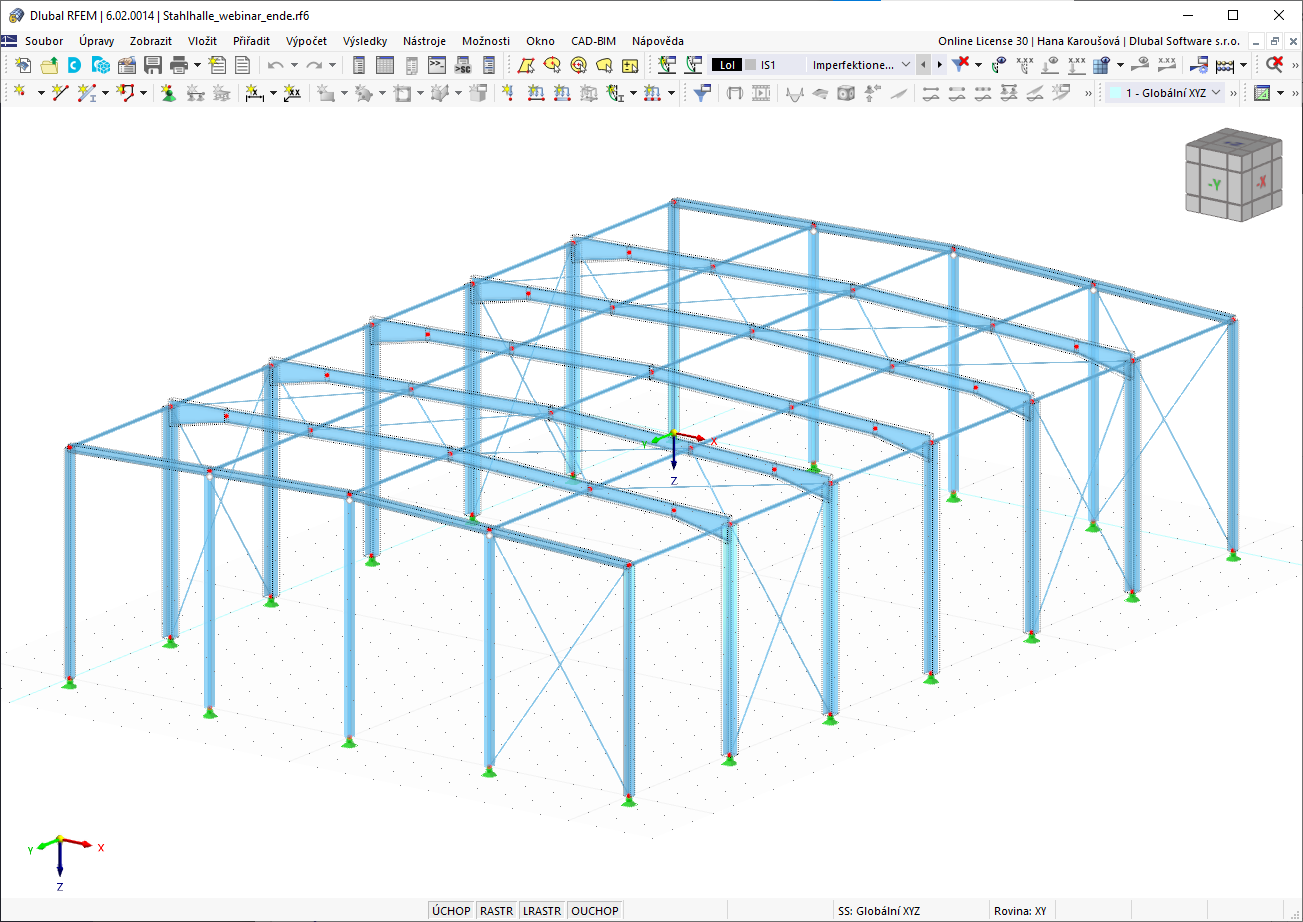The image size is (1303, 922).
Task: Expand the work plane options arrow
Action: (1280, 93)
